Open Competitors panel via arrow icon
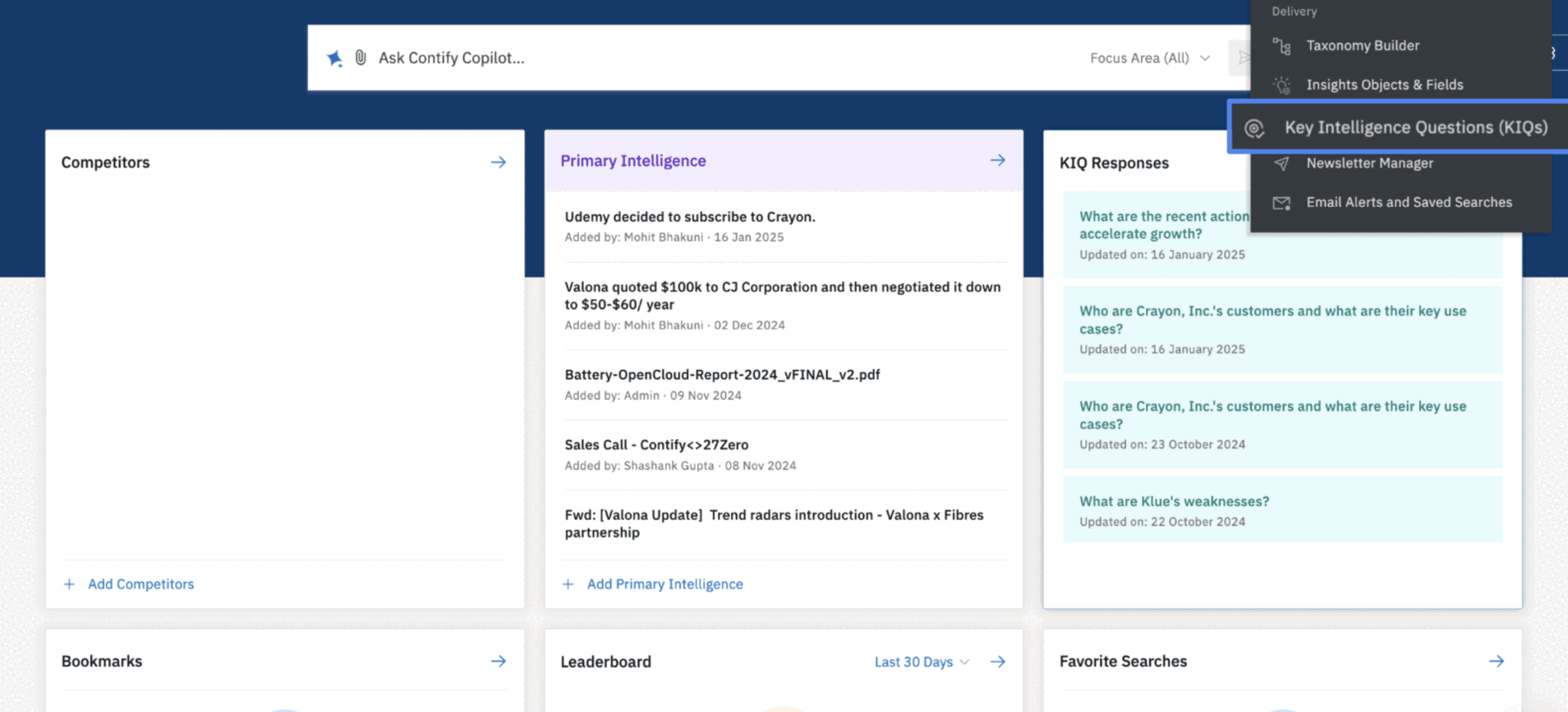 point(499,163)
